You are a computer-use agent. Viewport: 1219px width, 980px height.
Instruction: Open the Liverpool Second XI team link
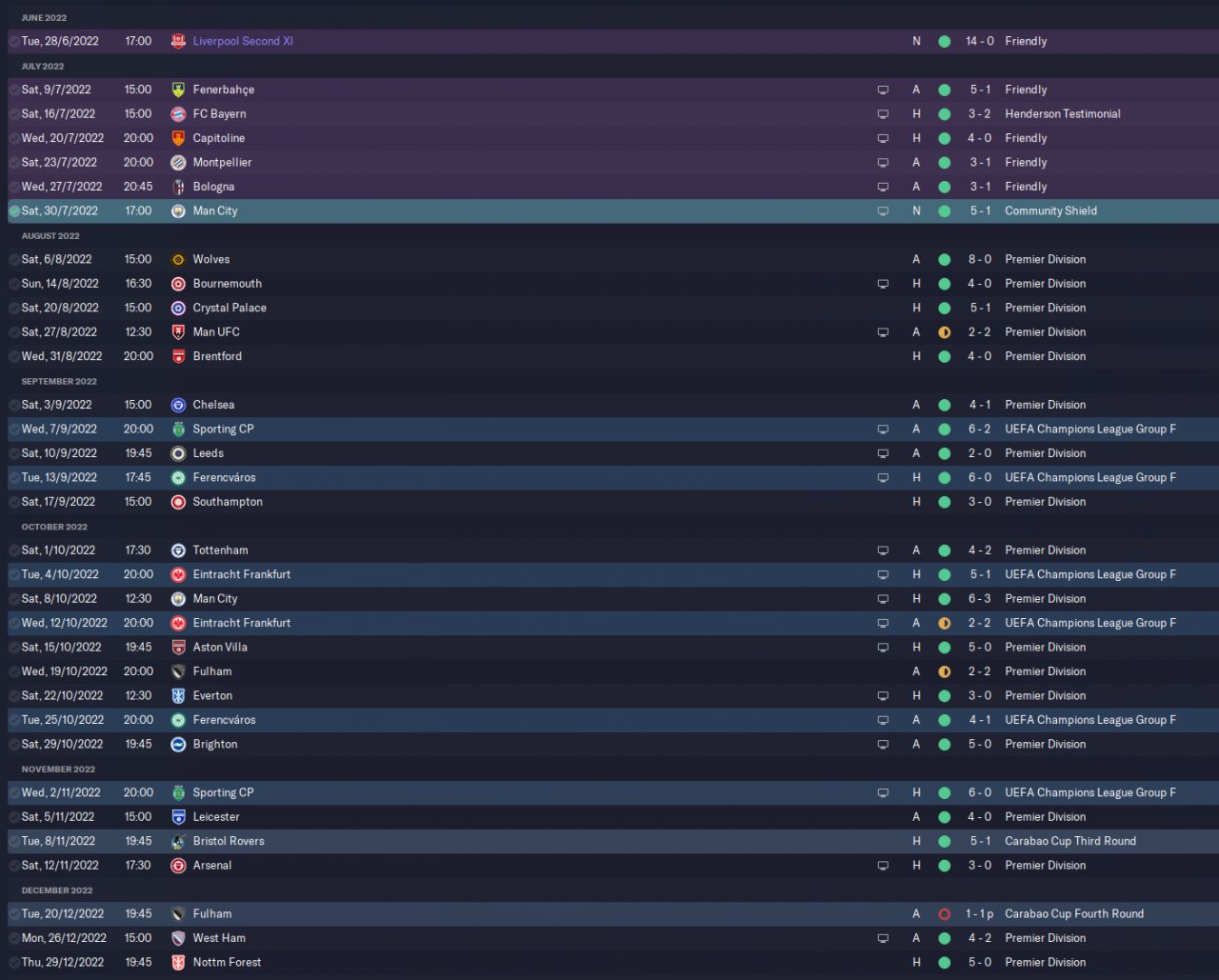243,42
